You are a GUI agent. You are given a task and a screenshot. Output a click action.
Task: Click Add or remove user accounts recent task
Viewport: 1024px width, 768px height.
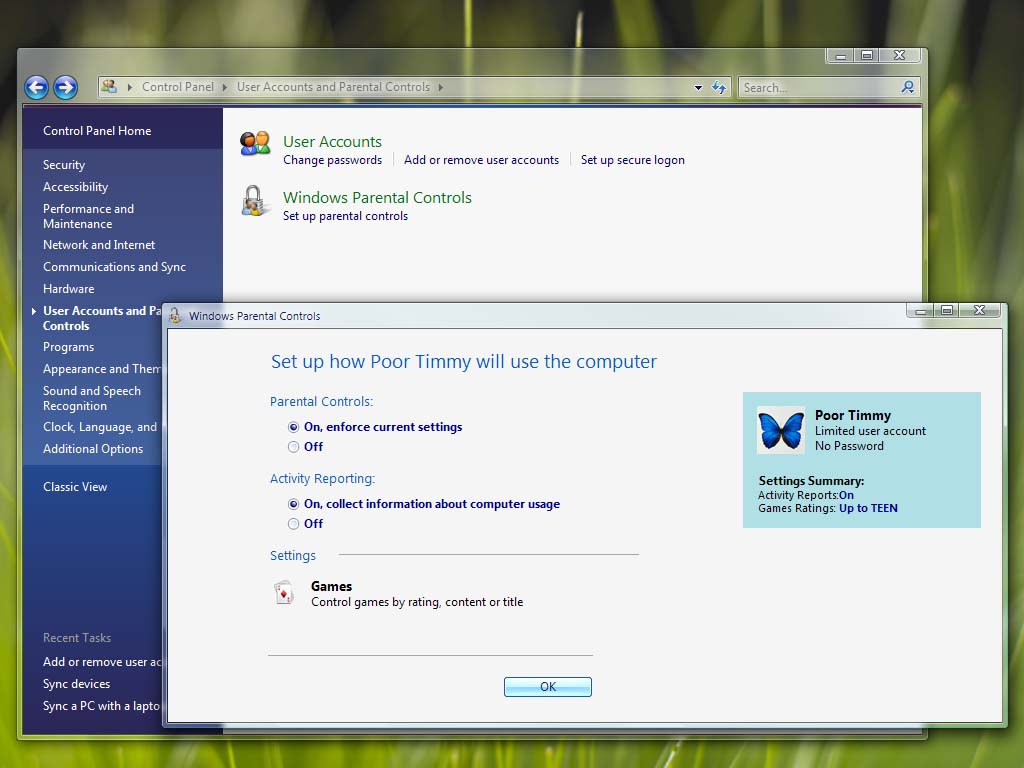tap(102, 662)
